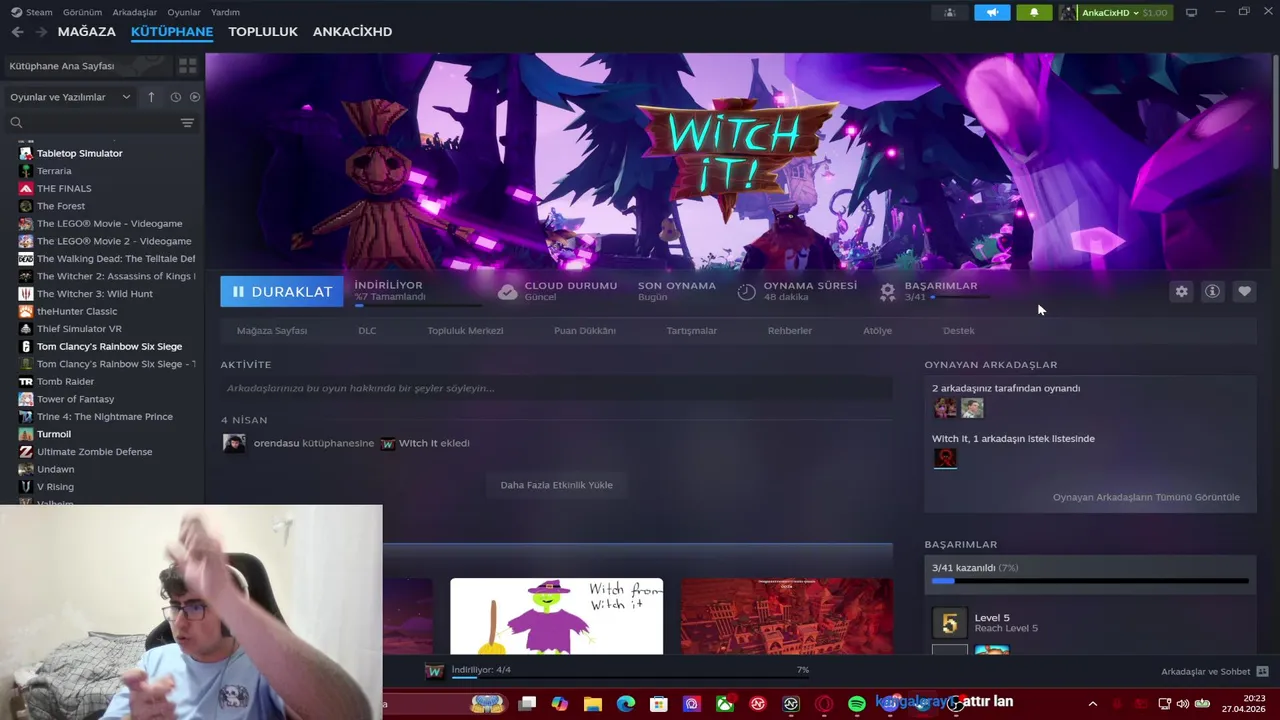Switch to the TOPLULUK tab
The image size is (1280, 720).
coord(263,32)
